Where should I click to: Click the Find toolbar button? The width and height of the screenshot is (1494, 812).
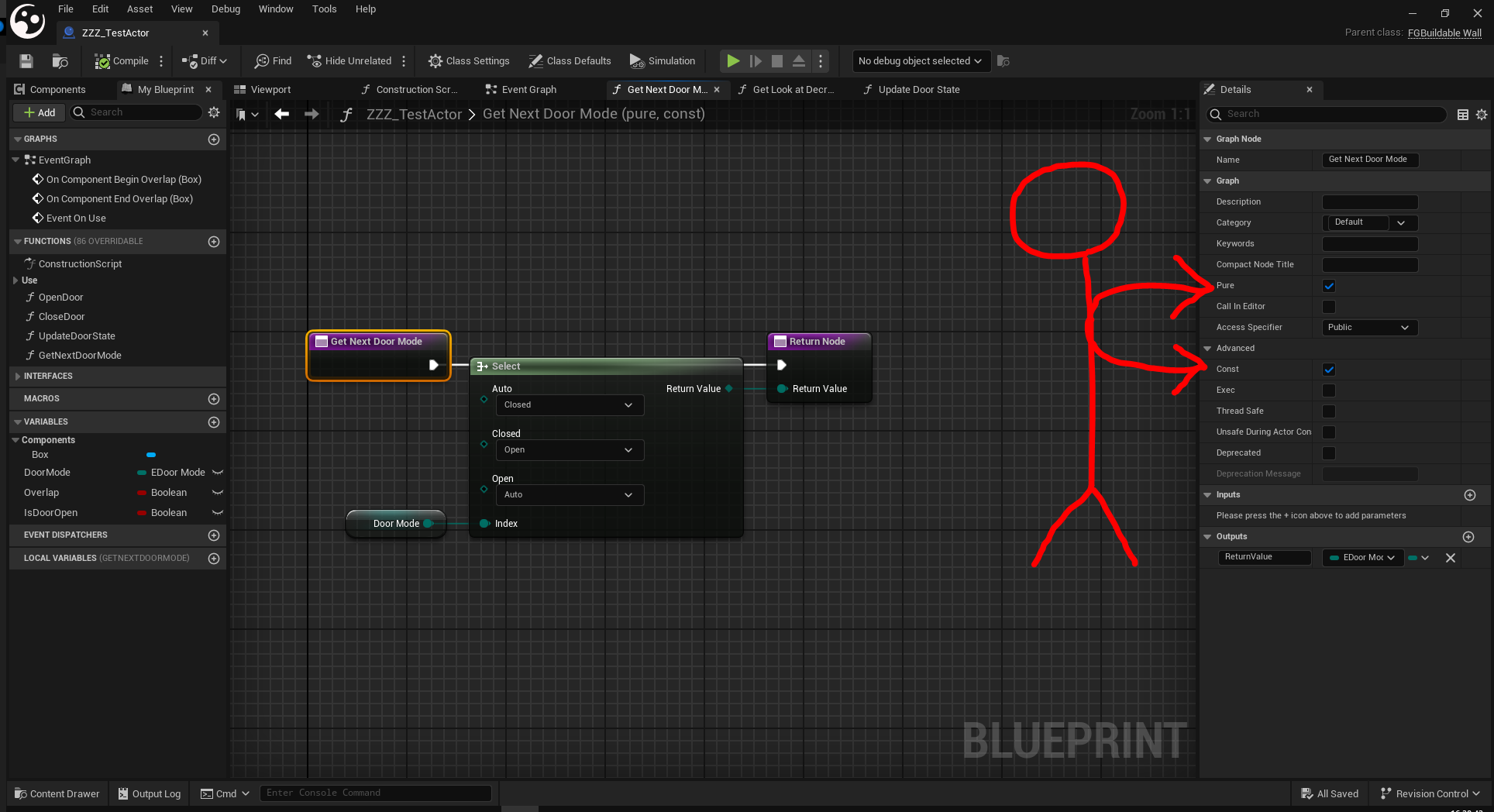[x=274, y=61]
